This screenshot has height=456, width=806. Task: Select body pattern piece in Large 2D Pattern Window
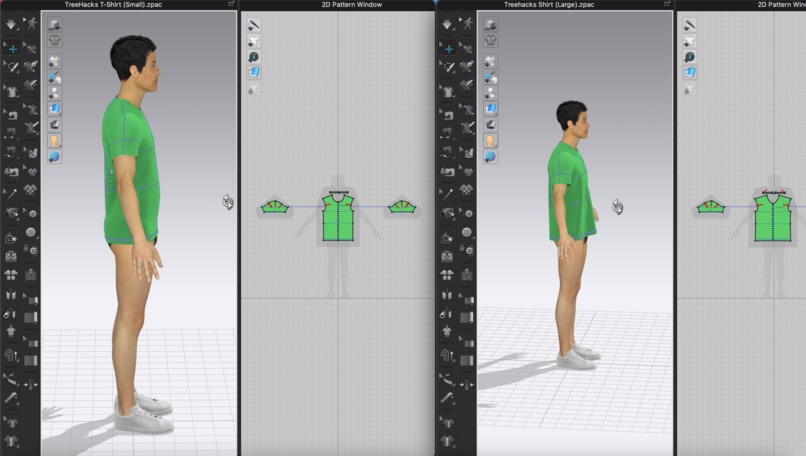coord(773,217)
